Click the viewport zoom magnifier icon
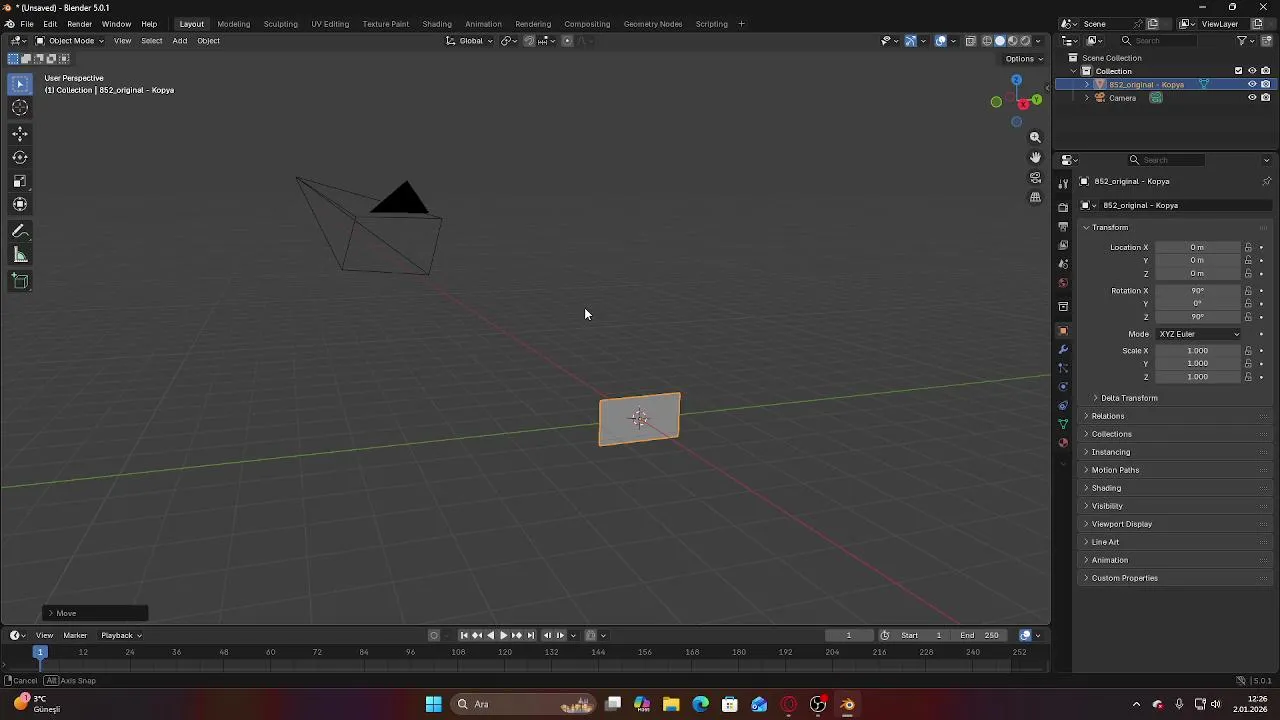 [1035, 137]
